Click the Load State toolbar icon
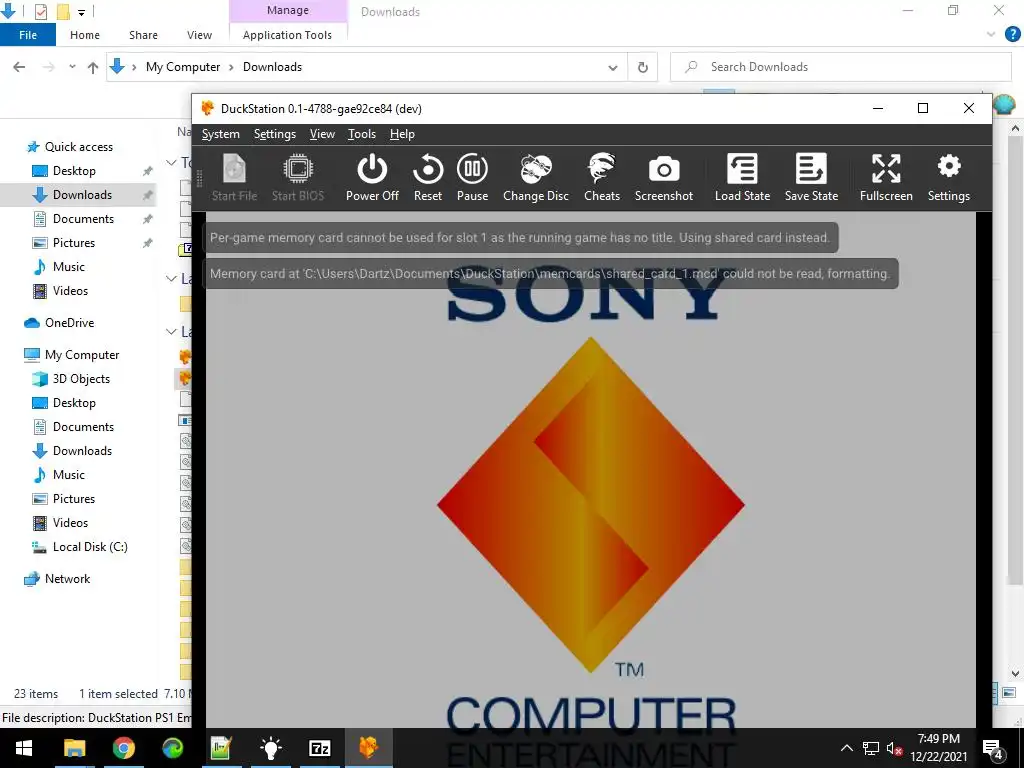1024x768 pixels. (x=742, y=178)
